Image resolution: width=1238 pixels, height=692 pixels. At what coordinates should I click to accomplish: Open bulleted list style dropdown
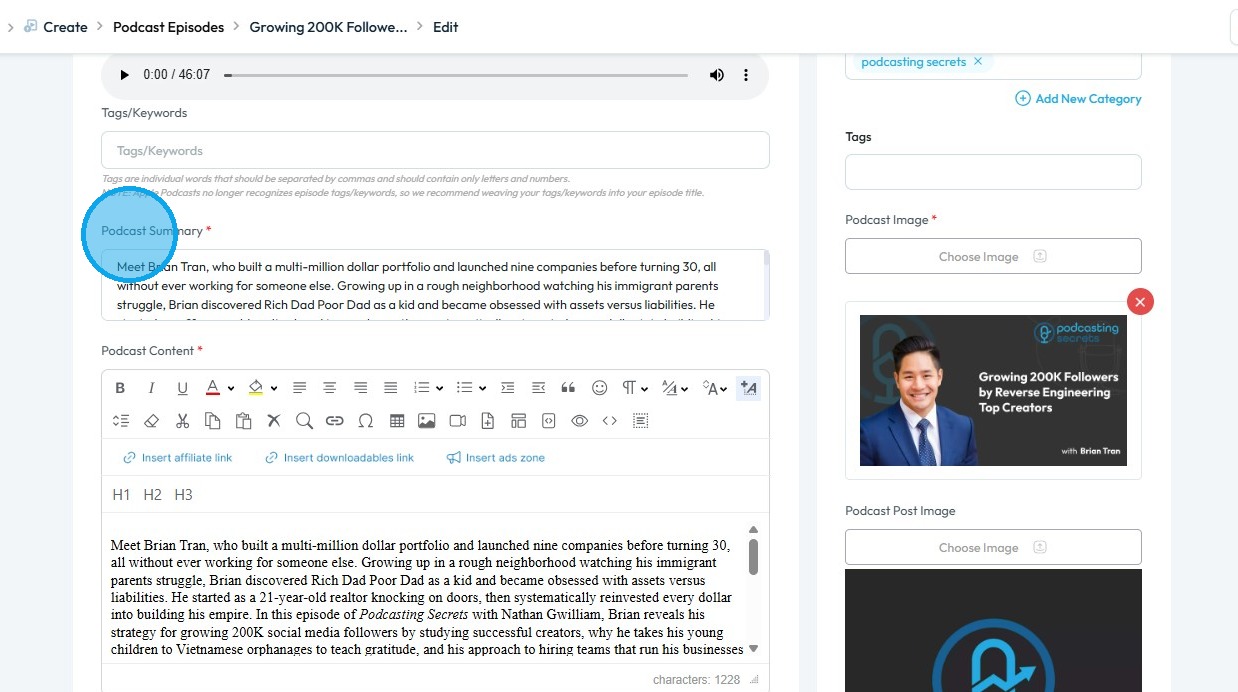point(482,388)
